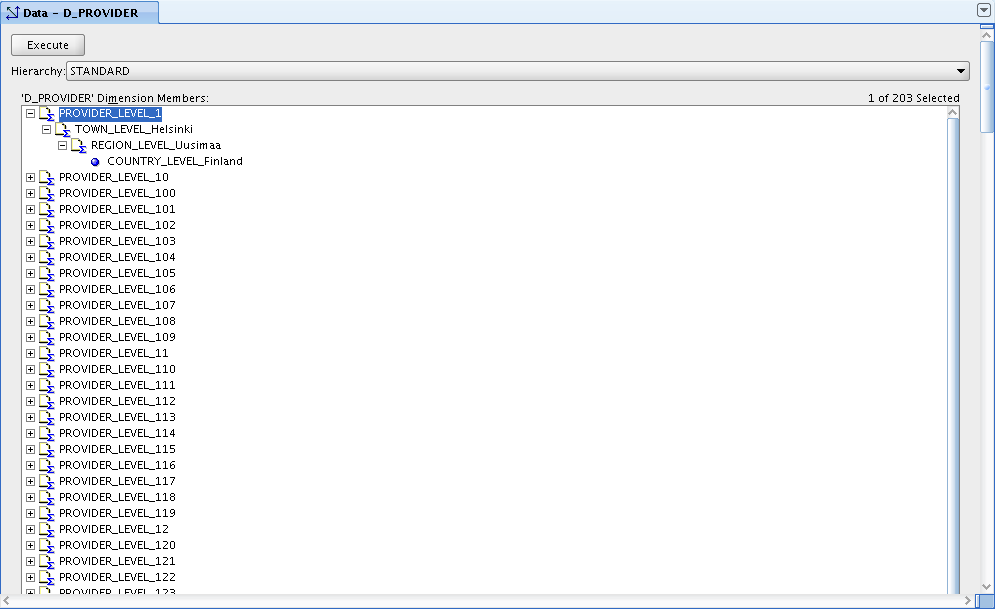The width and height of the screenshot is (995, 609).
Task: Click the COUNTRY_LEVEL_Finland blue dot icon
Action: click(x=95, y=162)
